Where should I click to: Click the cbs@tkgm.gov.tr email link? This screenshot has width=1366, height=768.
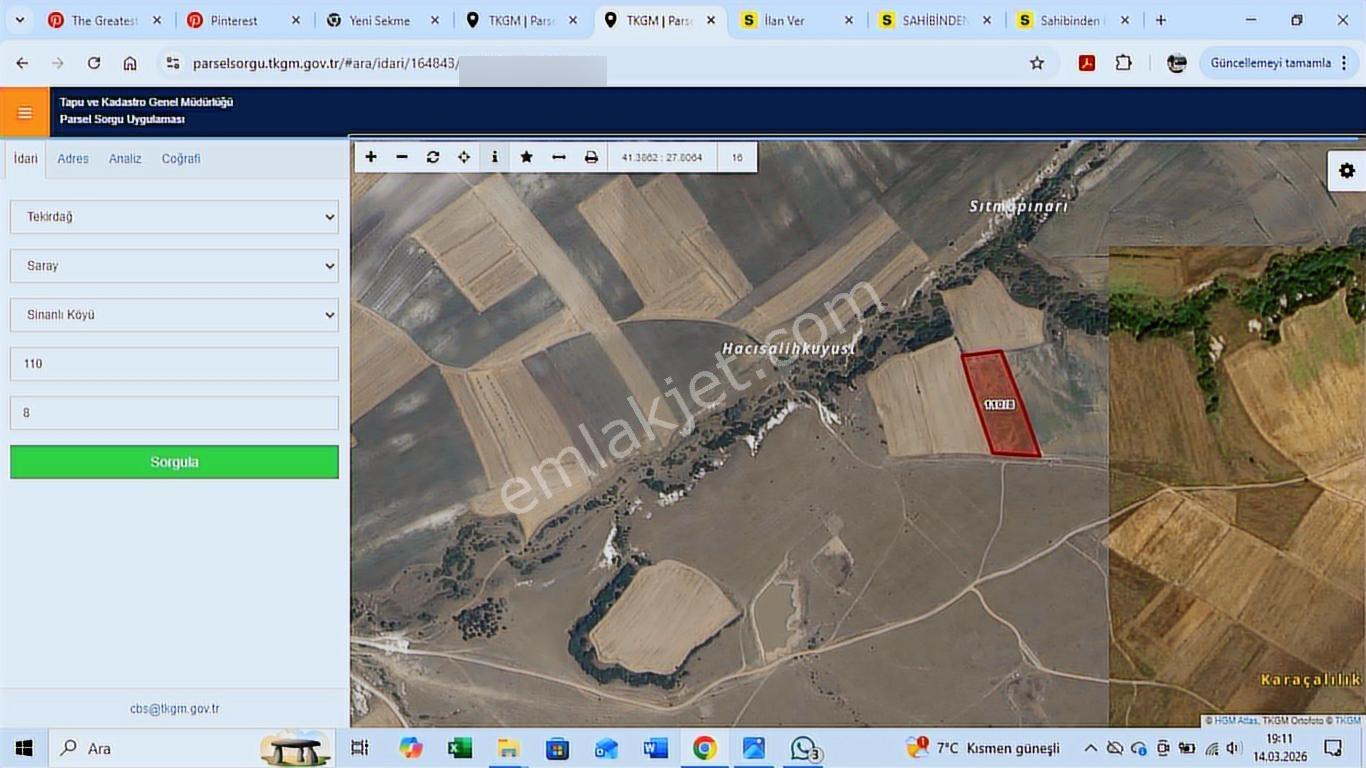click(174, 709)
